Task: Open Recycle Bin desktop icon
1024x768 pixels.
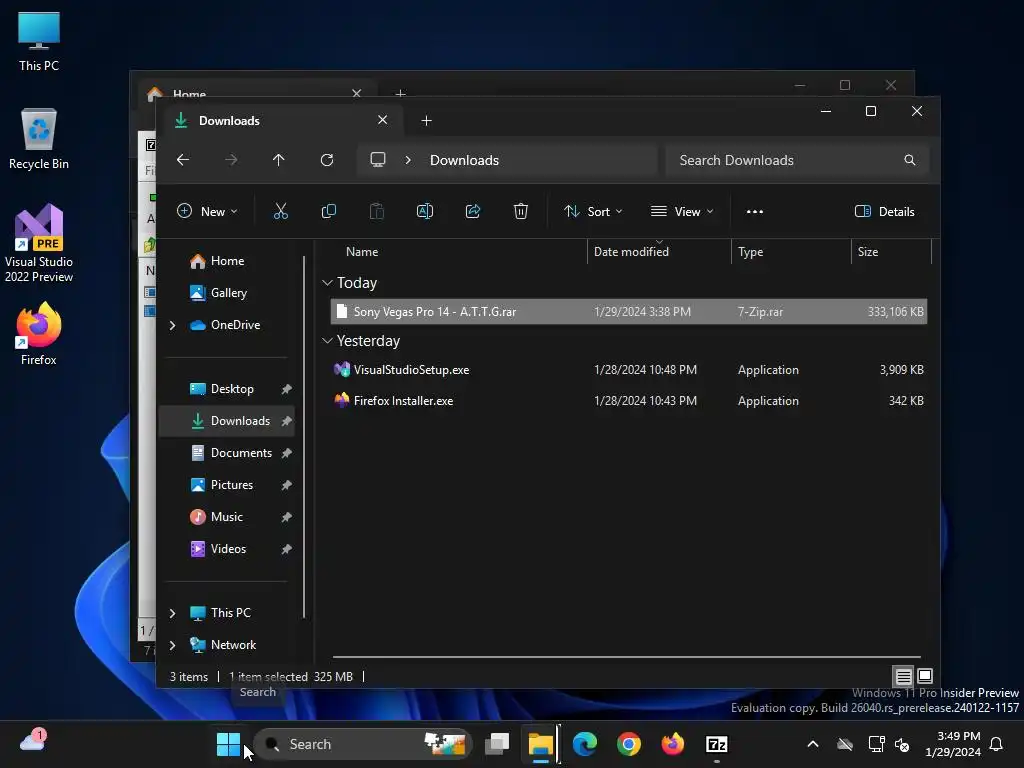Action: (39, 139)
